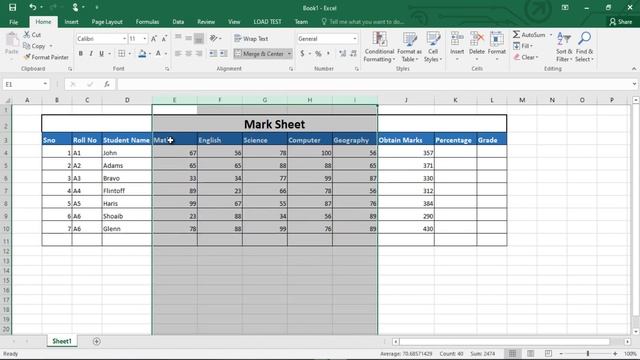Click the Insert Function fx icon

tap(107, 84)
